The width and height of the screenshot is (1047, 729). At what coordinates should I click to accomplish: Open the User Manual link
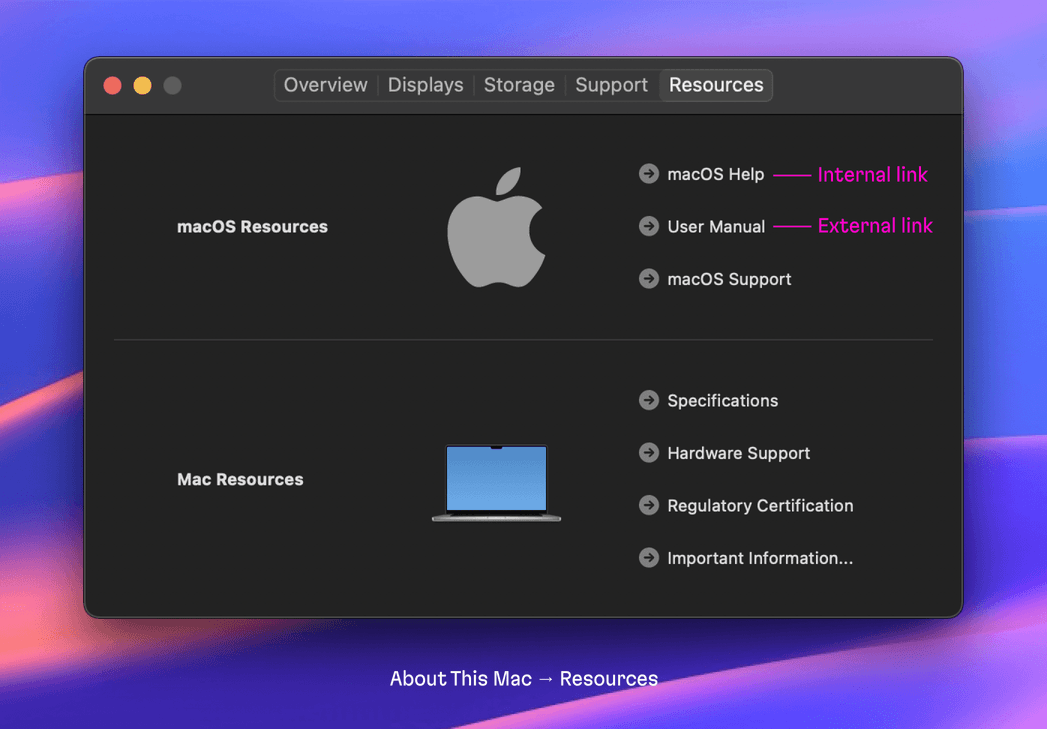(716, 227)
